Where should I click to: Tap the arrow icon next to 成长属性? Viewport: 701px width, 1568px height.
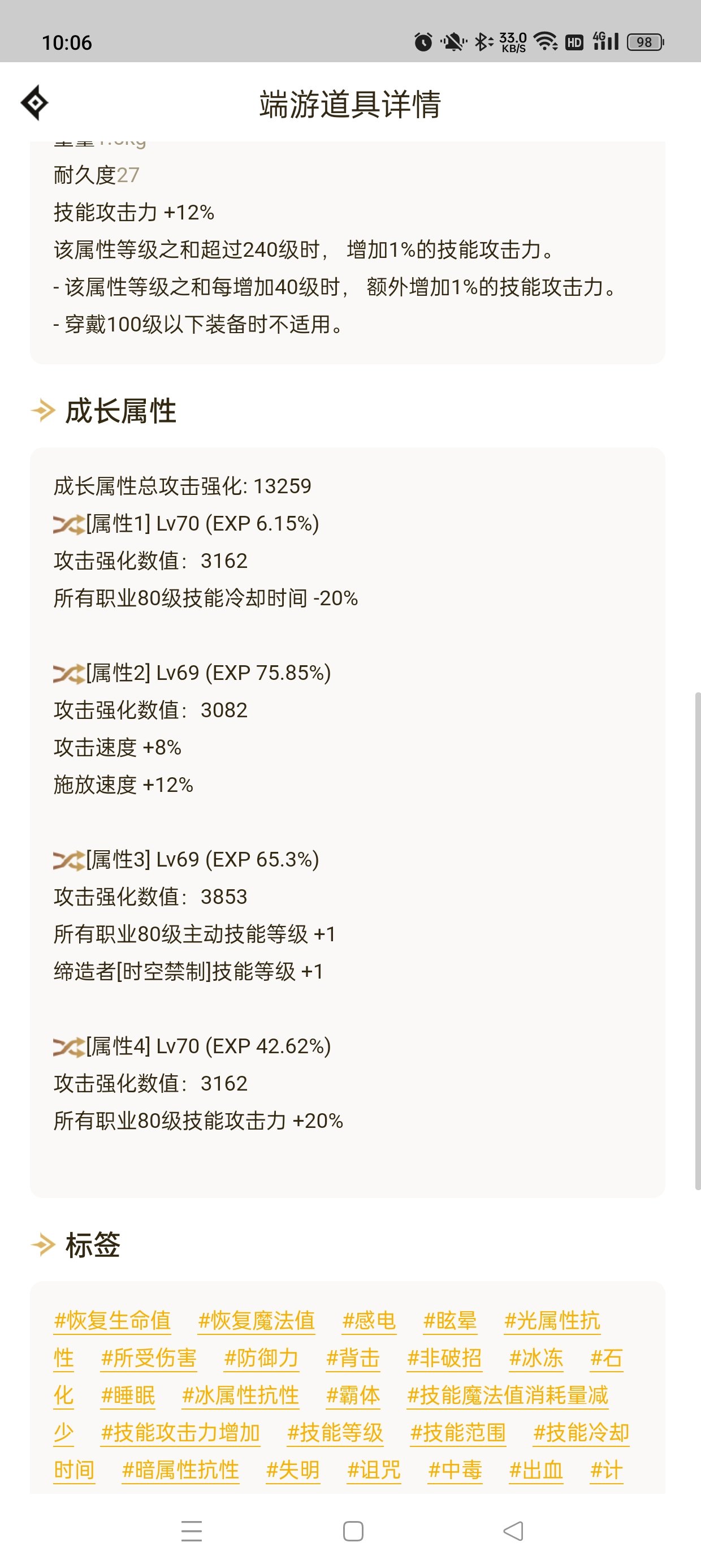pos(43,411)
